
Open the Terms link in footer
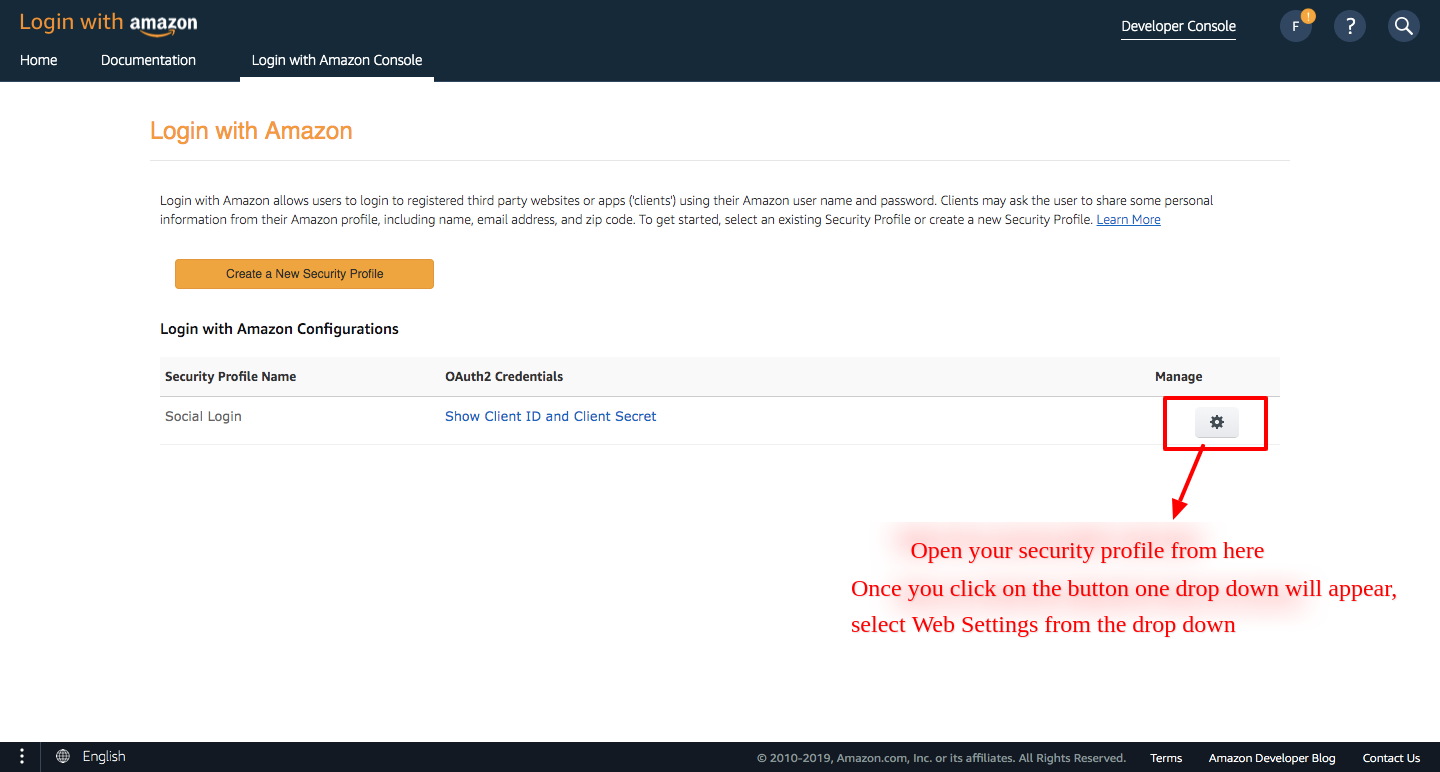point(1166,758)
